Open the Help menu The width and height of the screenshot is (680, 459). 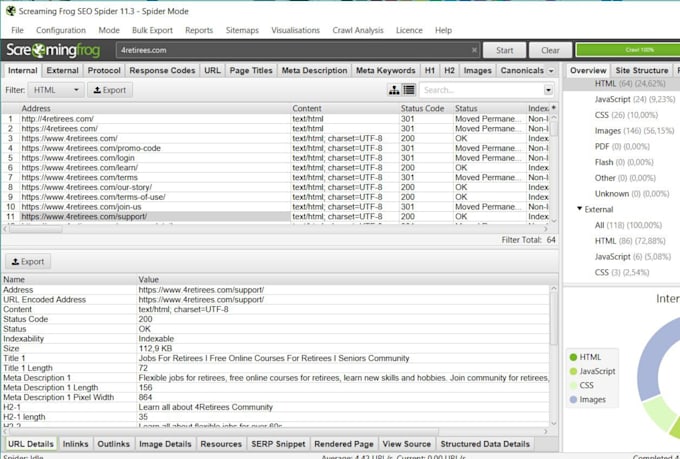(443, 30)
